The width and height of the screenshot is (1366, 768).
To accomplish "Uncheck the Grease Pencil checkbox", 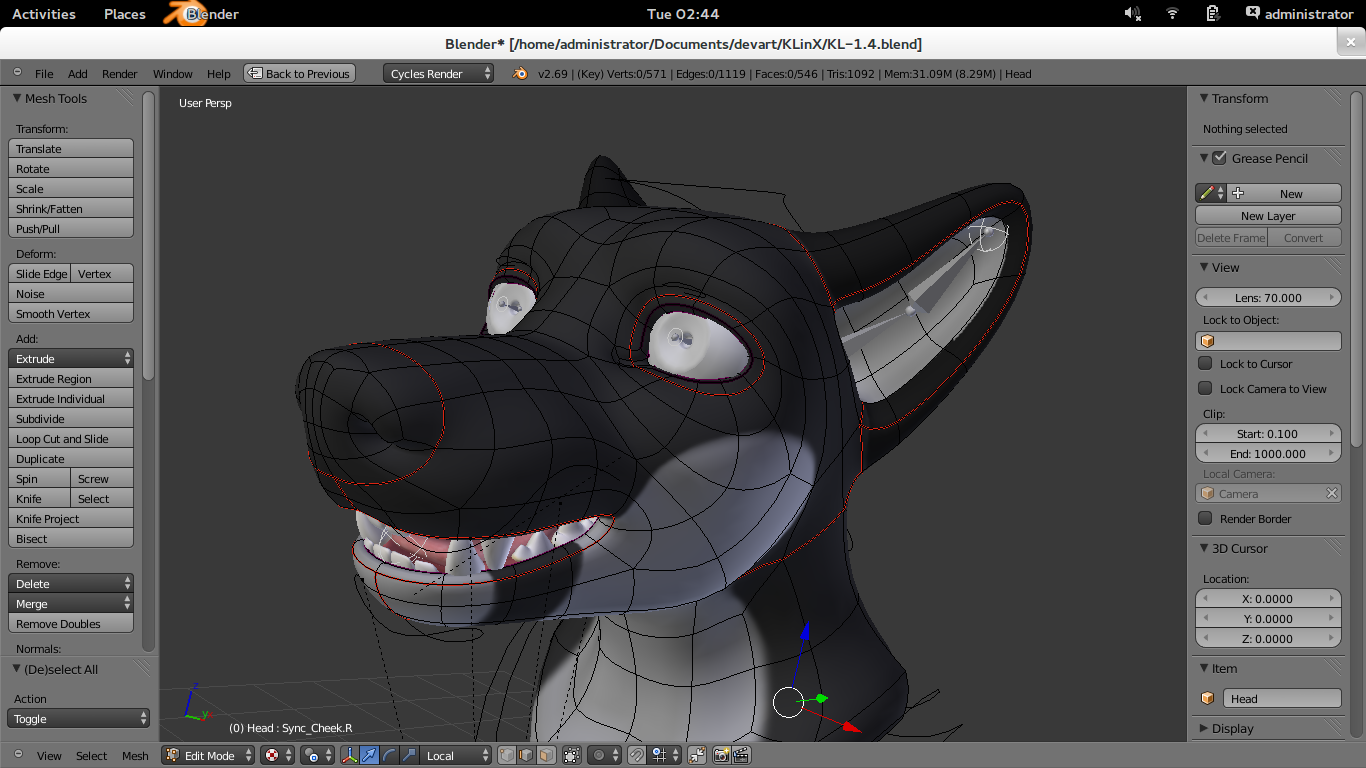I will click(x=1219, y=158).
